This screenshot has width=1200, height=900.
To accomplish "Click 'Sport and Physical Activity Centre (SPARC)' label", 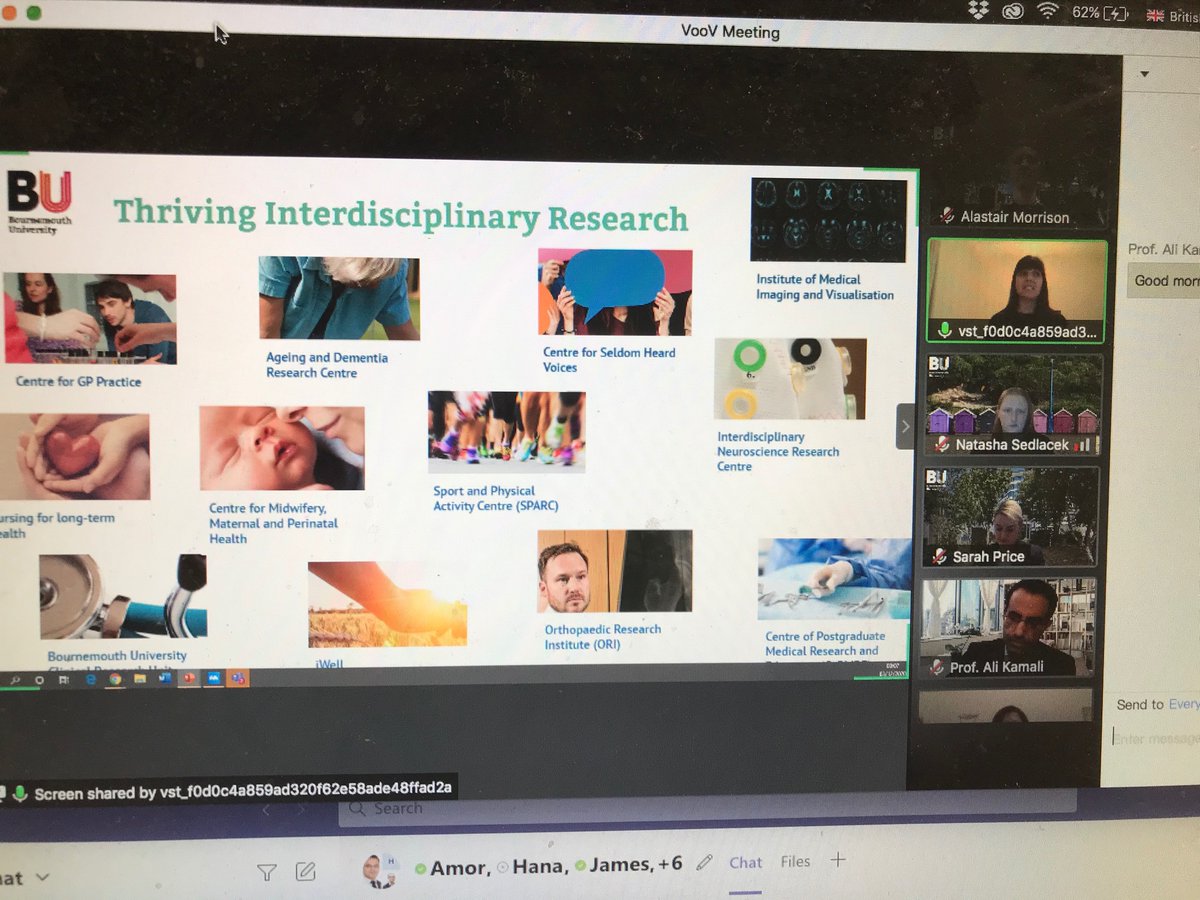I will [x=496, y=498].
